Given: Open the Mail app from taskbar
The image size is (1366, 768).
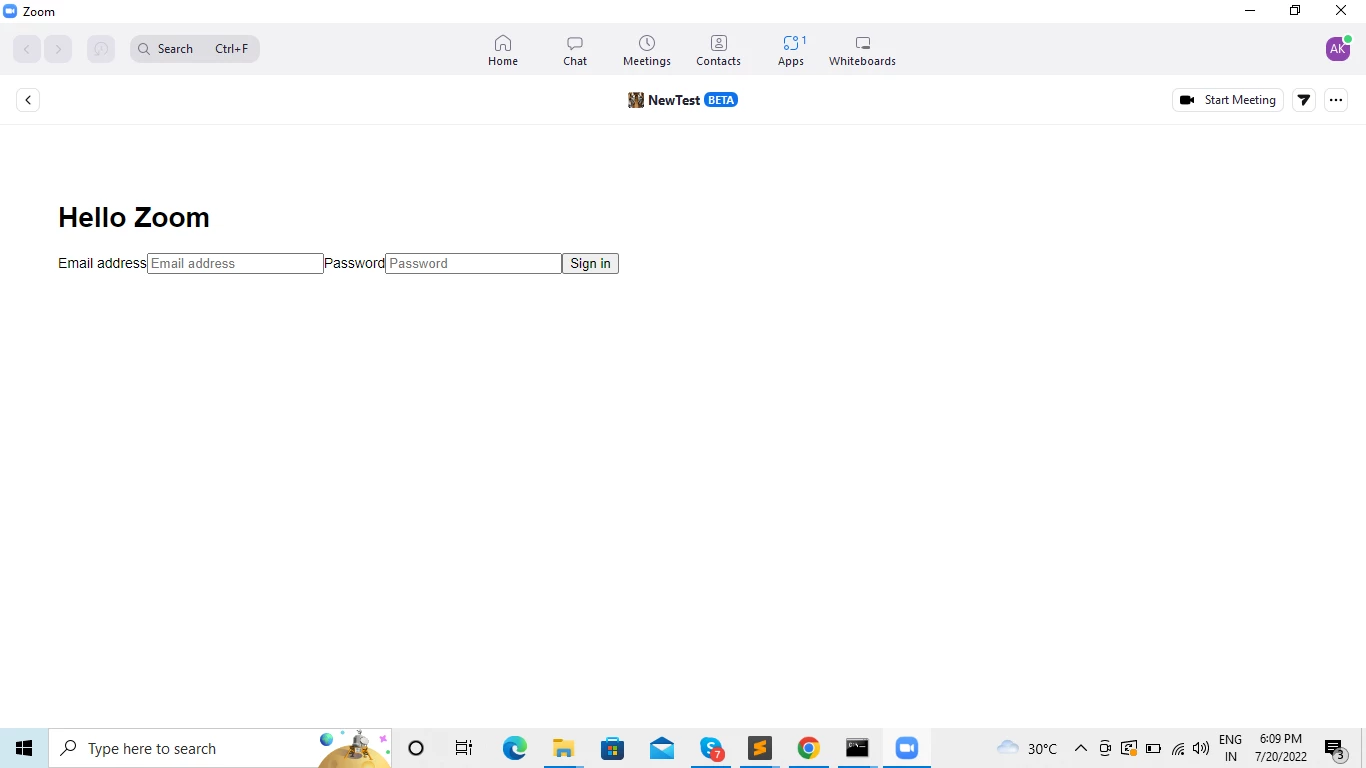Looking at the screenshot, I should coord(661,748).
